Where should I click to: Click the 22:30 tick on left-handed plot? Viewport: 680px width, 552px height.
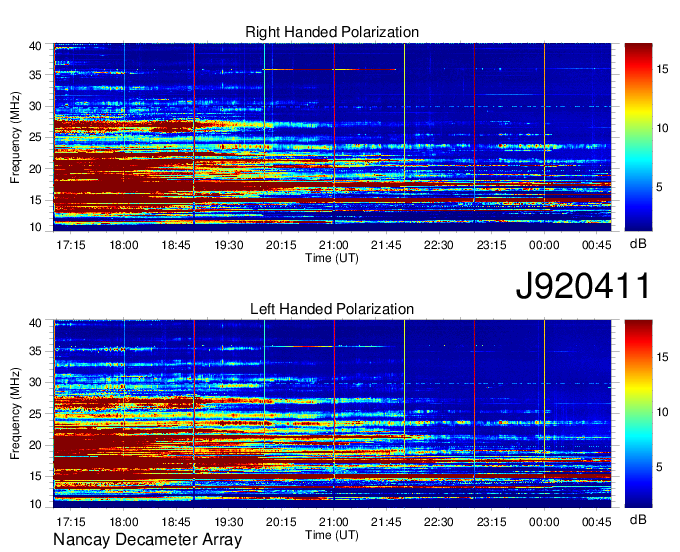(x=438, y=522)
